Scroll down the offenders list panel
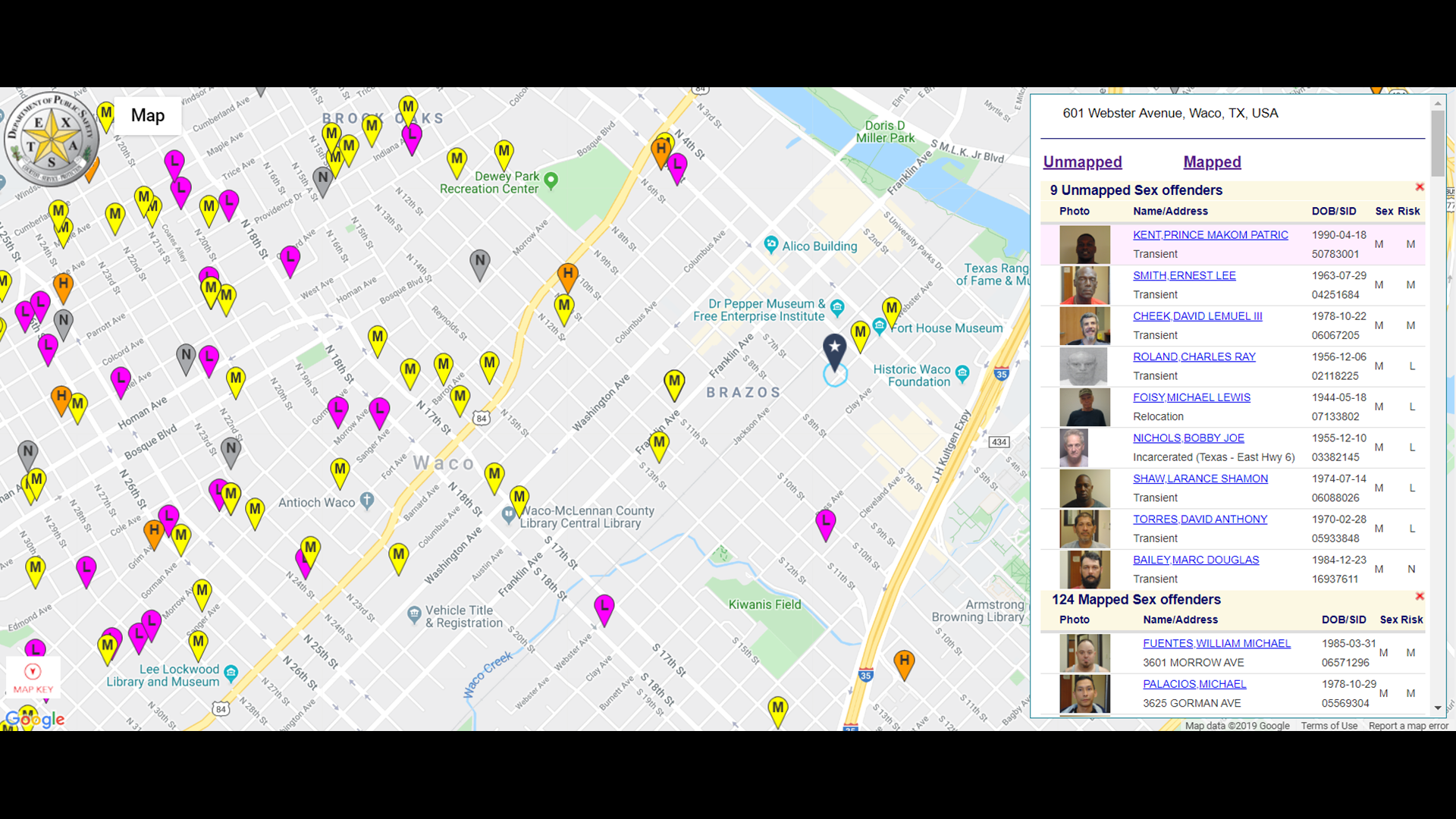Screen dimensions: 1456x819 [x=1437, y=710]
